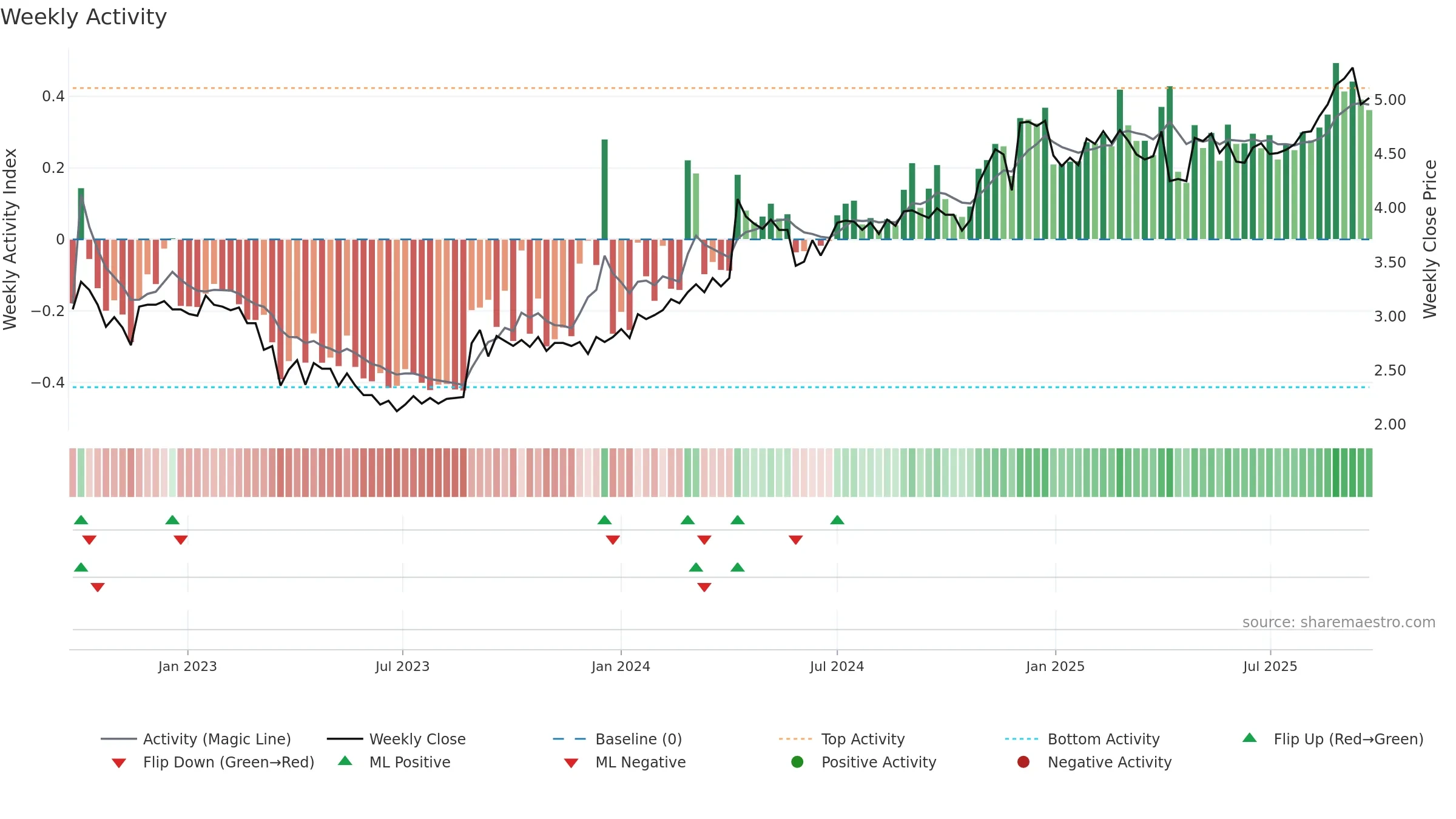The height and width of the screenshot is (819, 1456).
Task: Click the Flip Down marker just before Jan 2023
Action: (181, 540)
